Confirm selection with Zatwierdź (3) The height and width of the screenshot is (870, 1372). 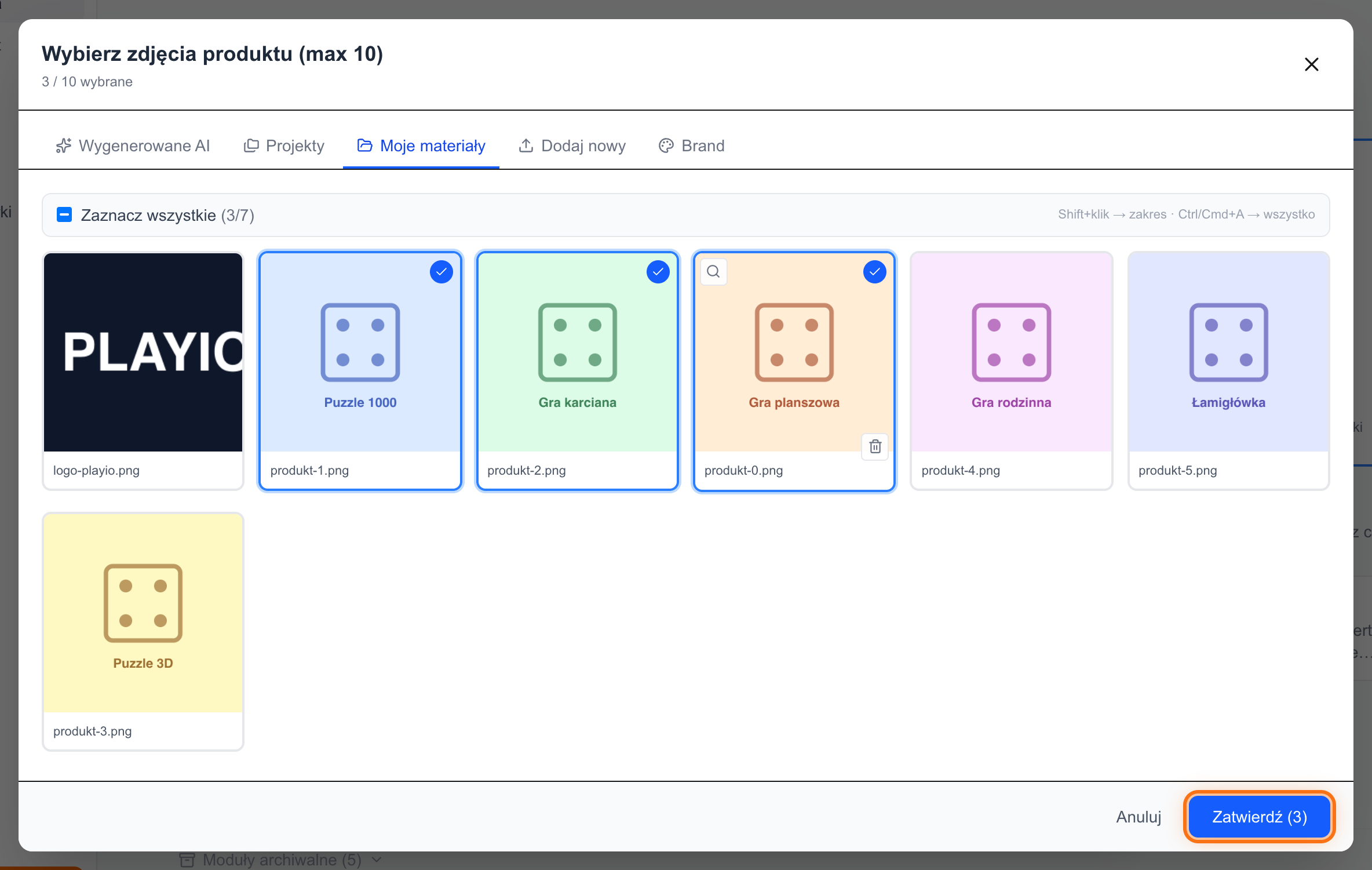(1260, 817)
